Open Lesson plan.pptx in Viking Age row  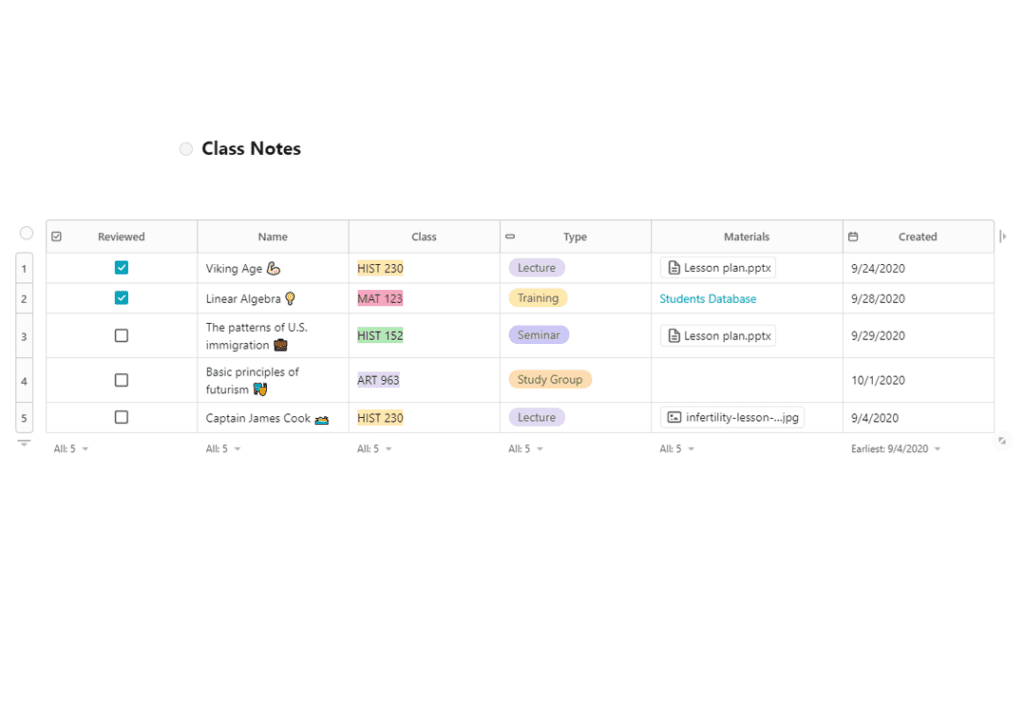[x=718, y=268]
